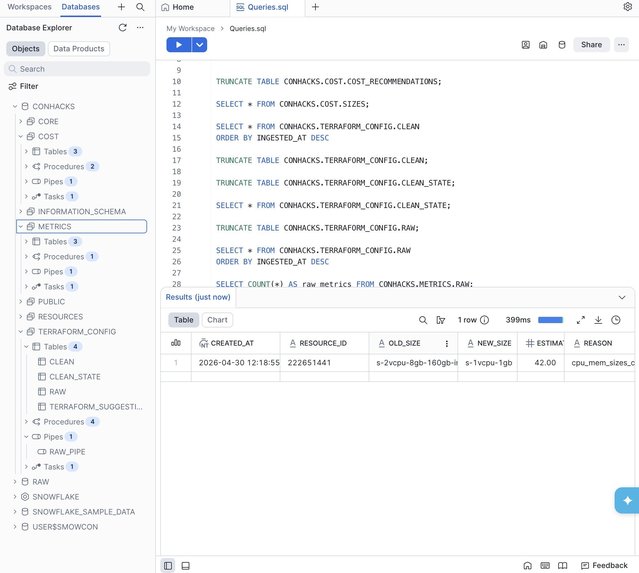Expand the RESOURCES schema

pos(20,317)
